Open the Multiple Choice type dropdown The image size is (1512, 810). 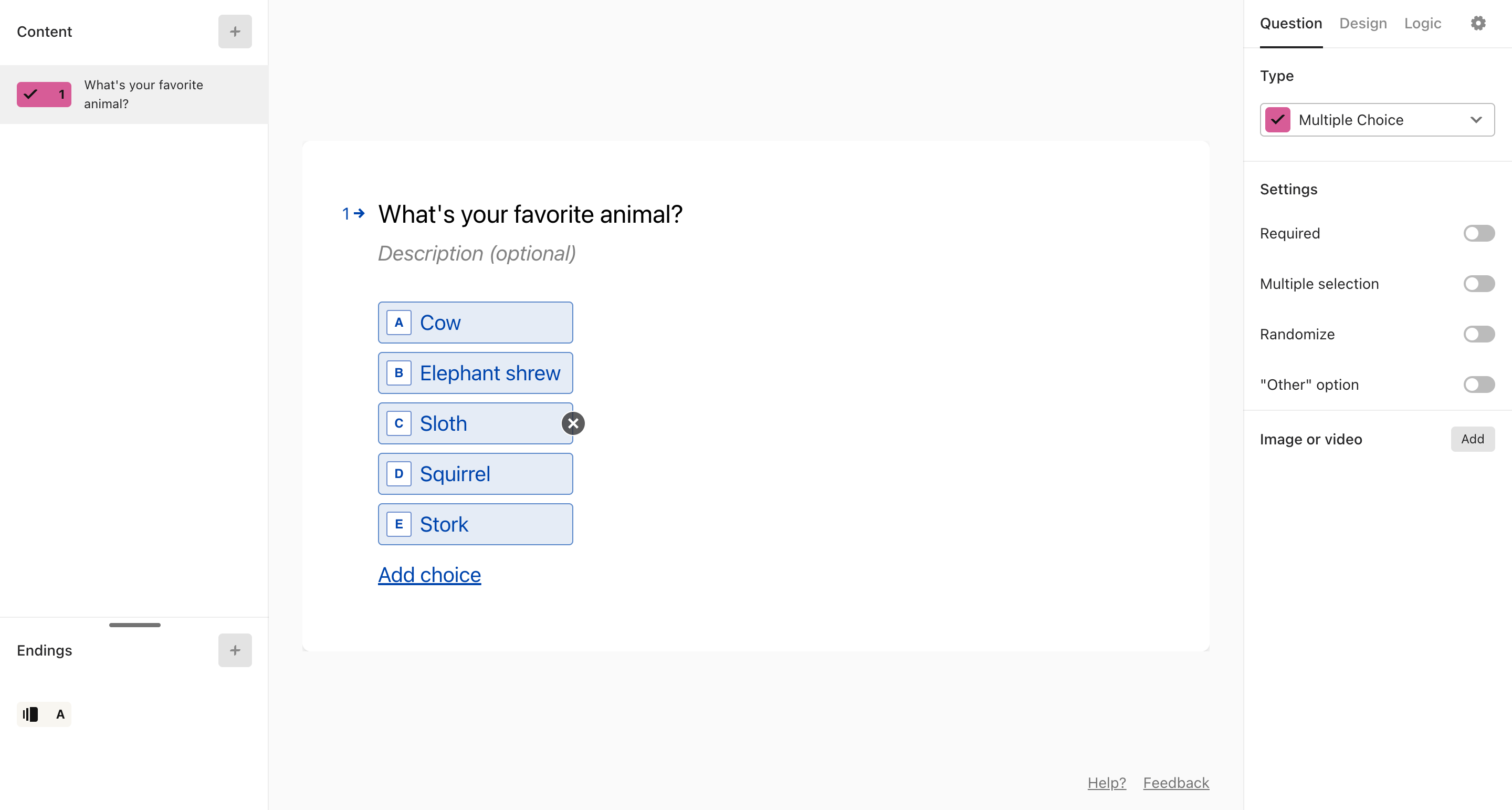pyautogui.click(x=1377, y=120)
